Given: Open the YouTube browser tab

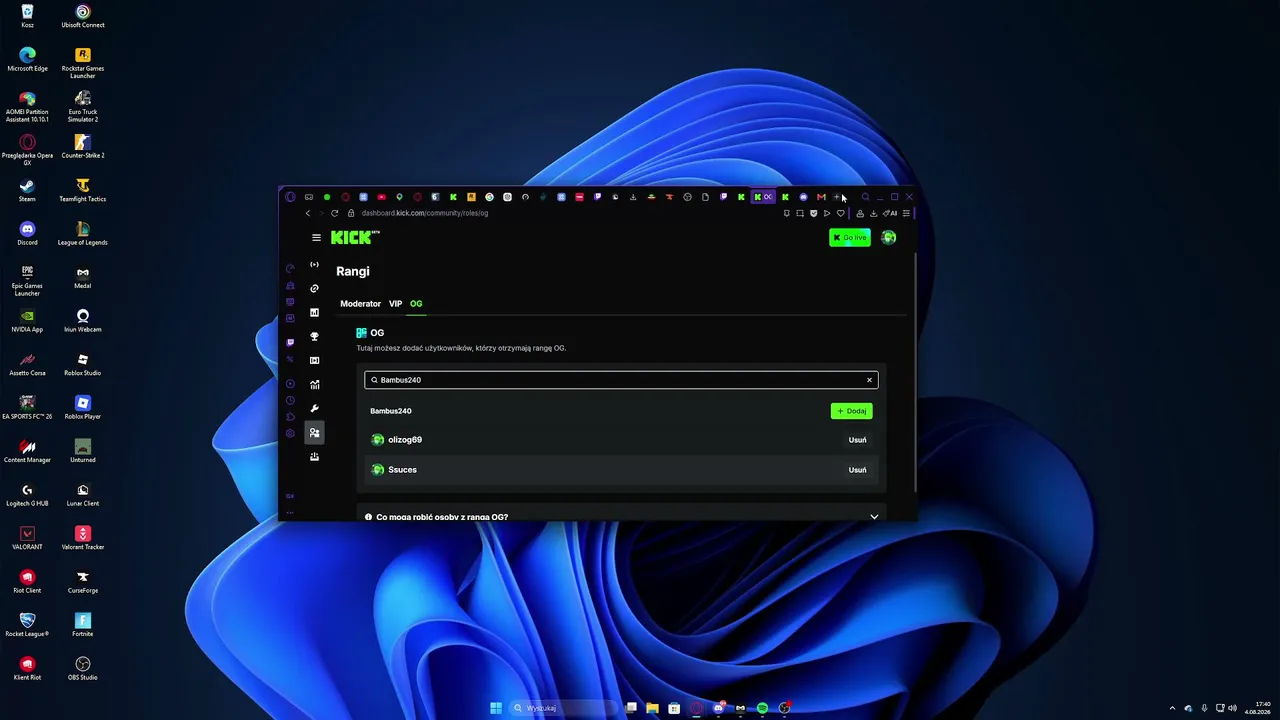Looking at the screenshot, I should click(381, 197).
